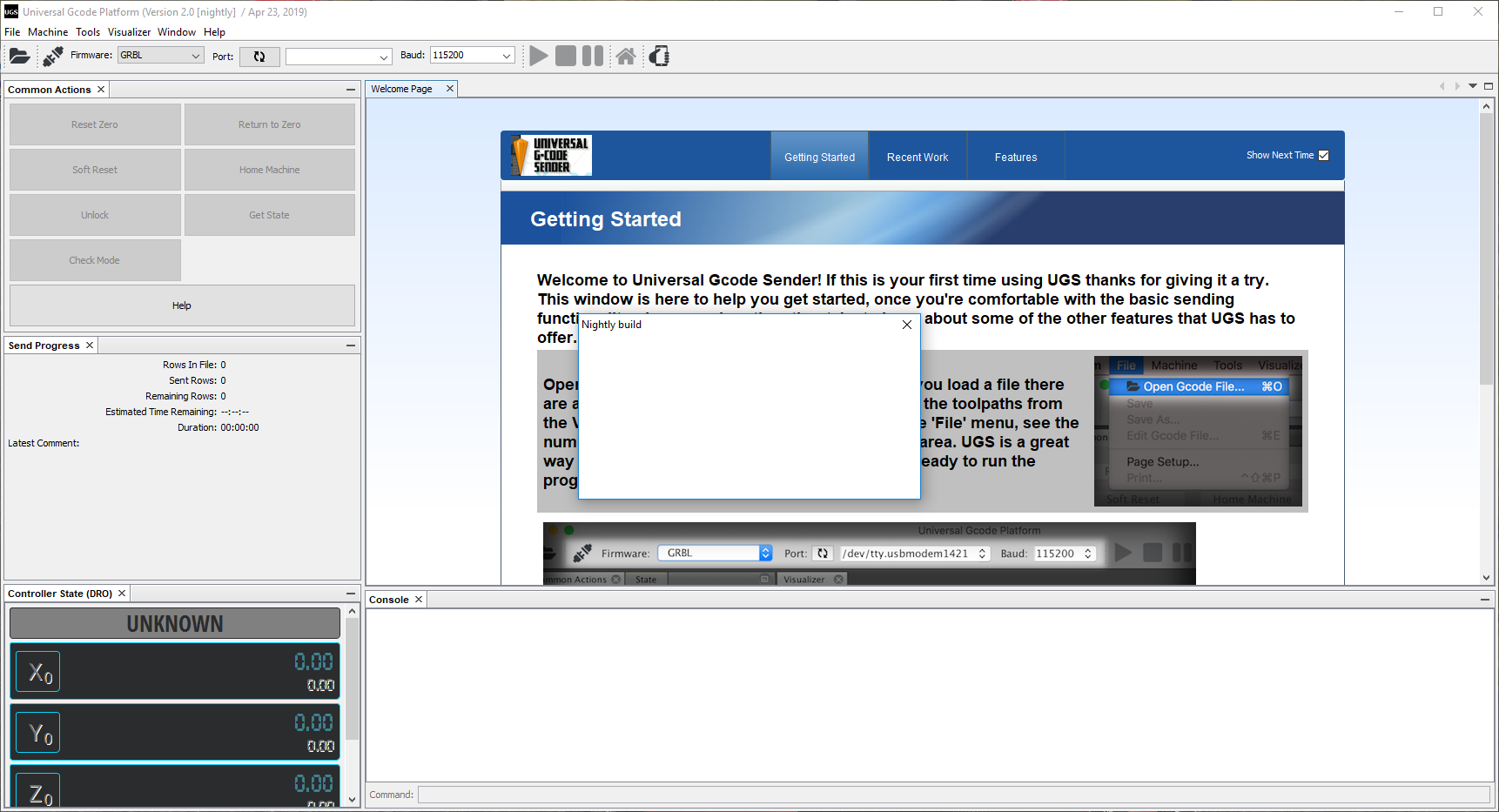Close the Controller State (DRO) tab

(122, 594)
